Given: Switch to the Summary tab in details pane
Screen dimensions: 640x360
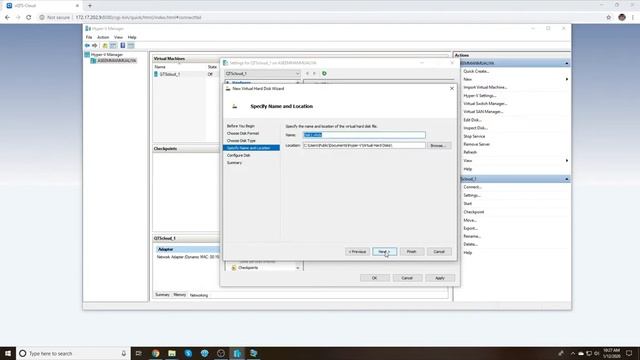Looking at the screenshot, I should [x=162, y=295].
